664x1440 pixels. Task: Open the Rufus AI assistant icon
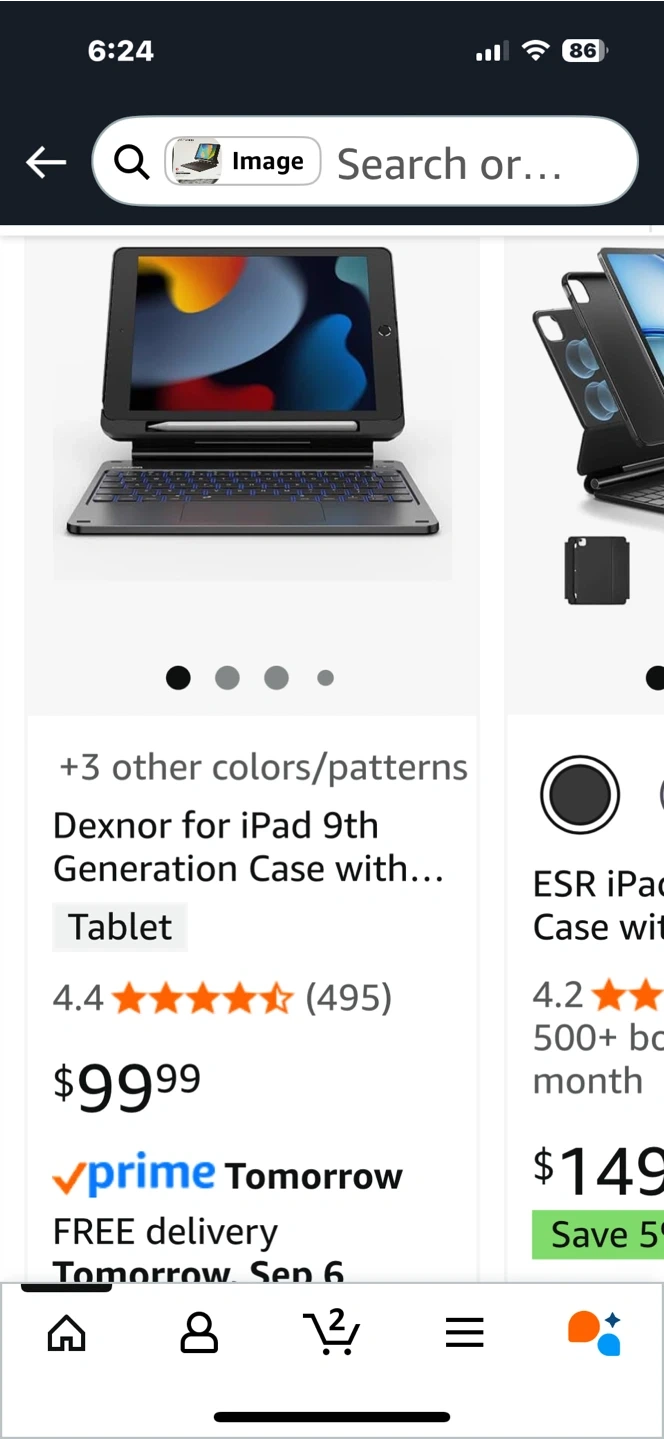595,1333
